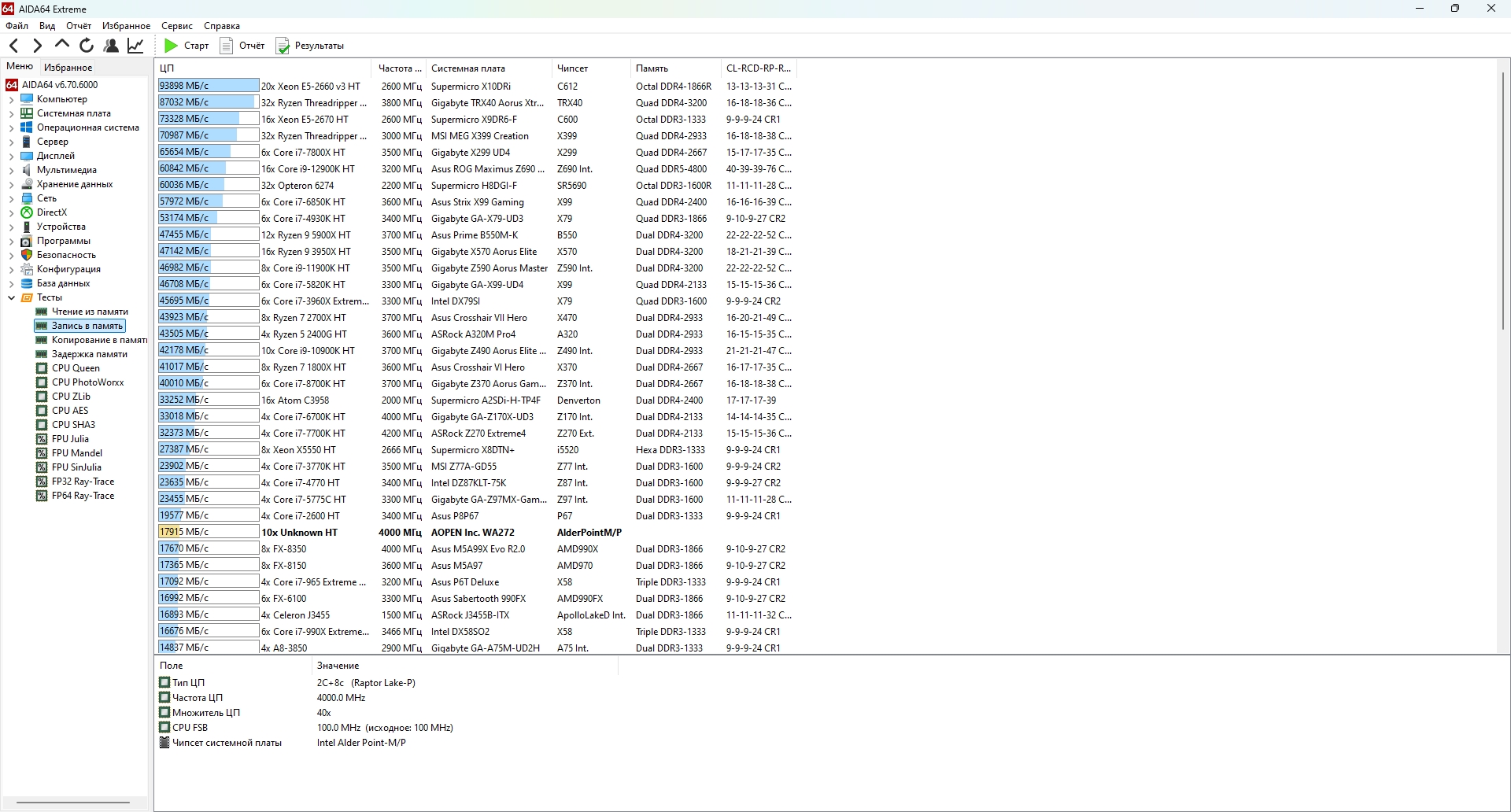Expand the Компьютер tree node
This screenshot has width=1511, height=812.
tap(11, 100)
